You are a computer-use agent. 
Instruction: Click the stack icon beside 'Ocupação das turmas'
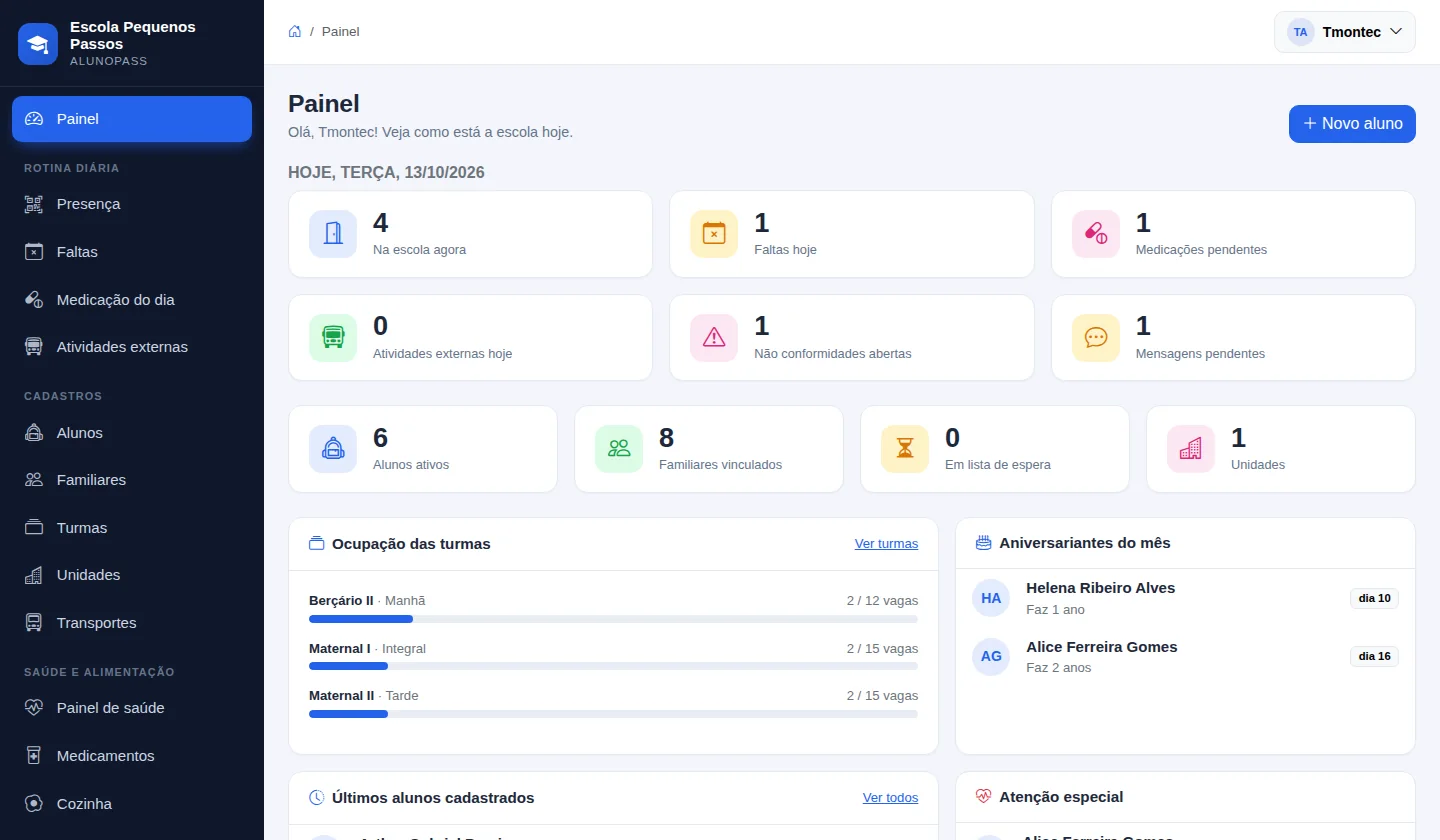[317, 544]
